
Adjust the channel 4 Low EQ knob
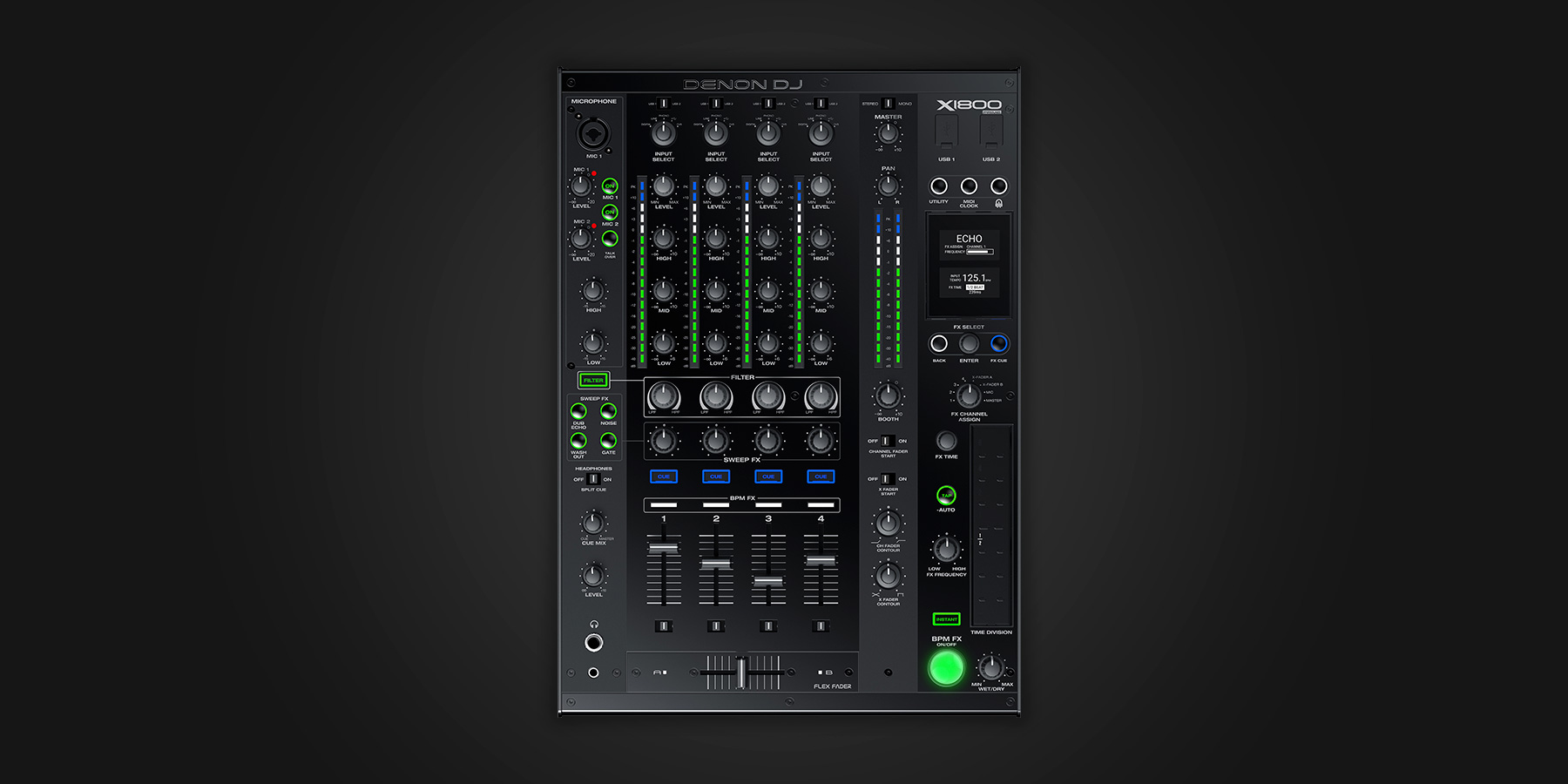click(821, 343)
